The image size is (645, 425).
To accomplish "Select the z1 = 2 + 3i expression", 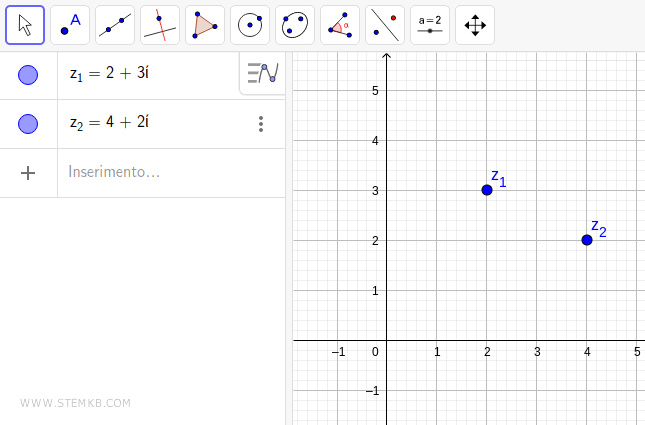I will tap(110, 74).
